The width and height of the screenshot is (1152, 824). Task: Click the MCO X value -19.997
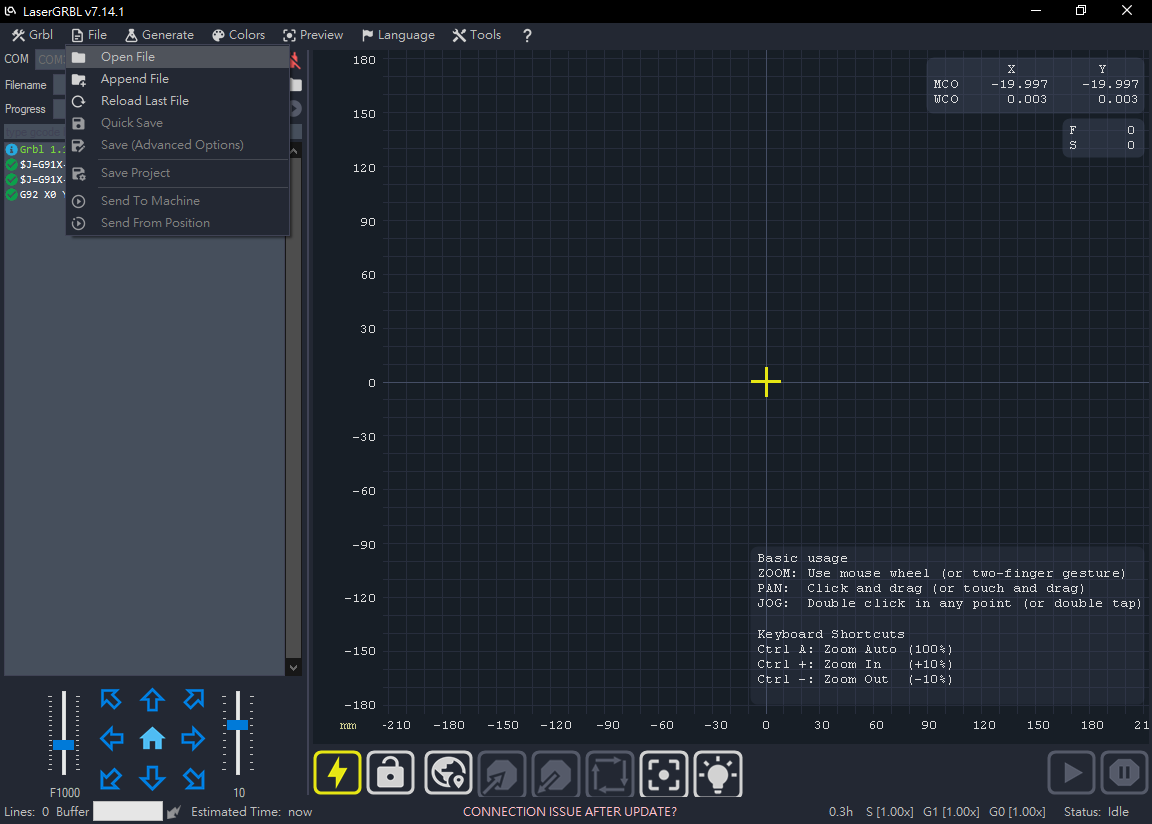point(1019,84)
